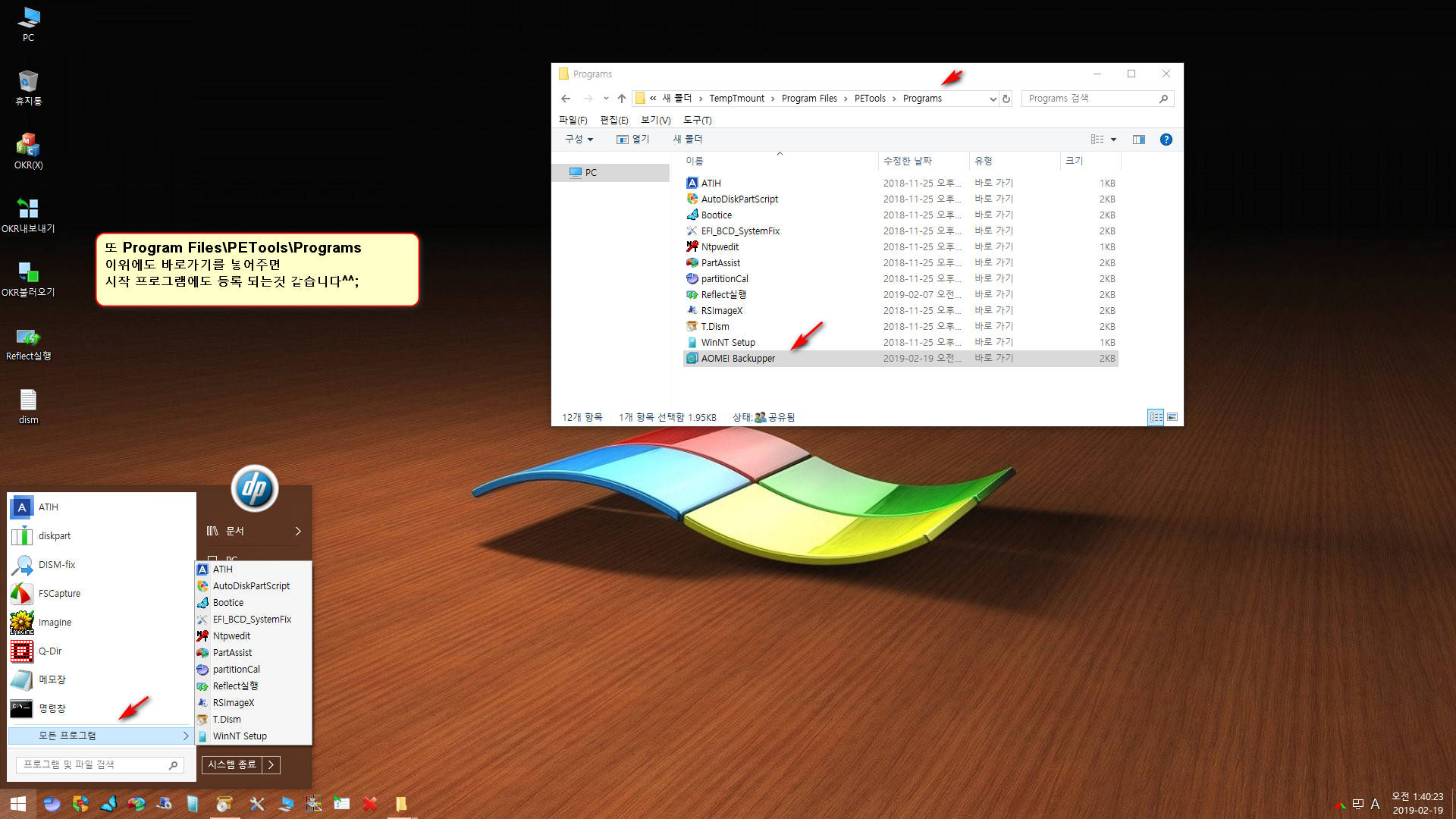This screenshot has height=819, width=1456.
Task: Expand the 문서 (Documents) submenu arrow
Action: pyautogui.click(x=298, y=531)
